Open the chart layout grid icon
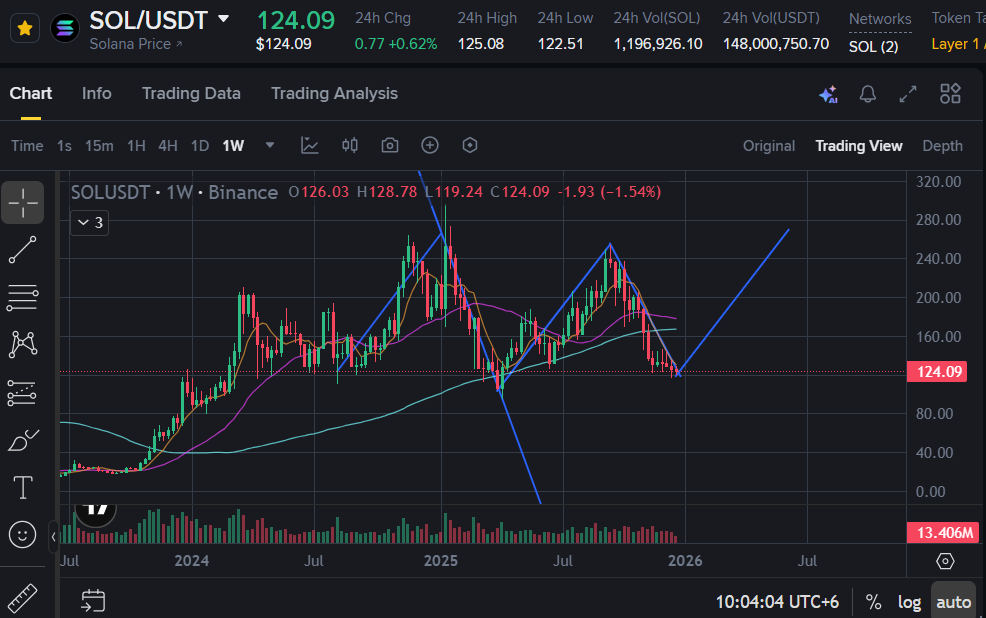The image size is (986, 618). tap(950, 94)
